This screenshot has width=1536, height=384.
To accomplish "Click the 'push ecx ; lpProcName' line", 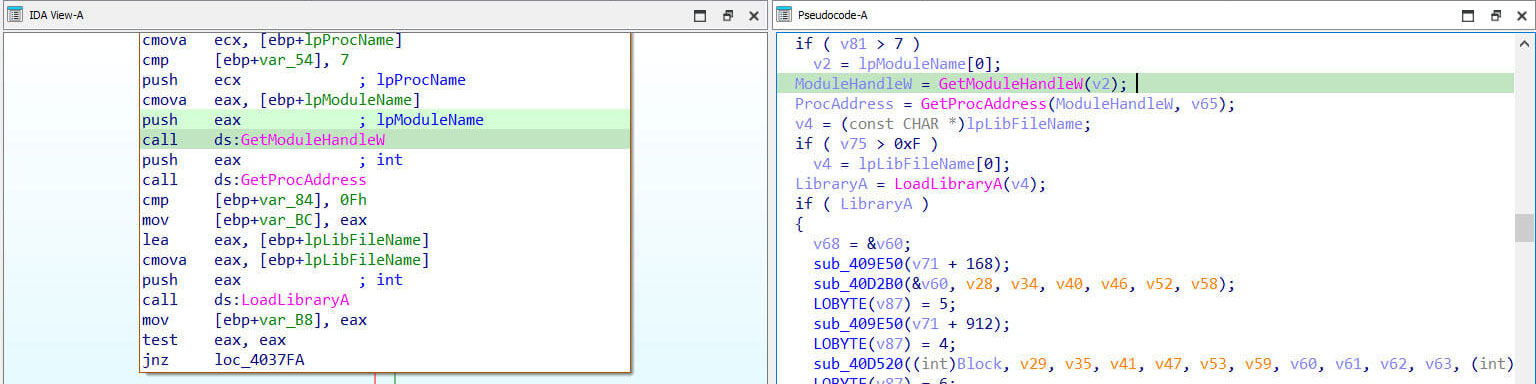I will click(x=304, y=80).
